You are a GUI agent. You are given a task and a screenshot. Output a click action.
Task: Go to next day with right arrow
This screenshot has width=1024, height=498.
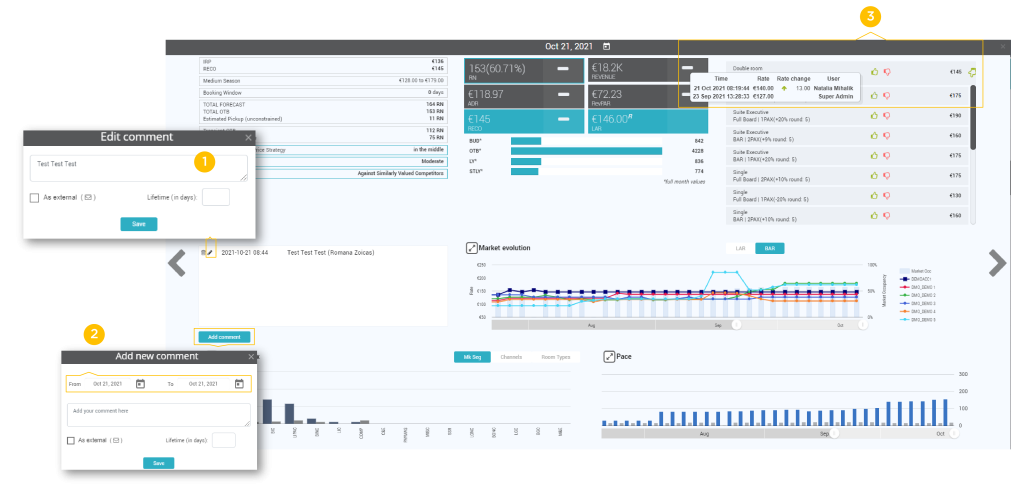pos(997,264)
